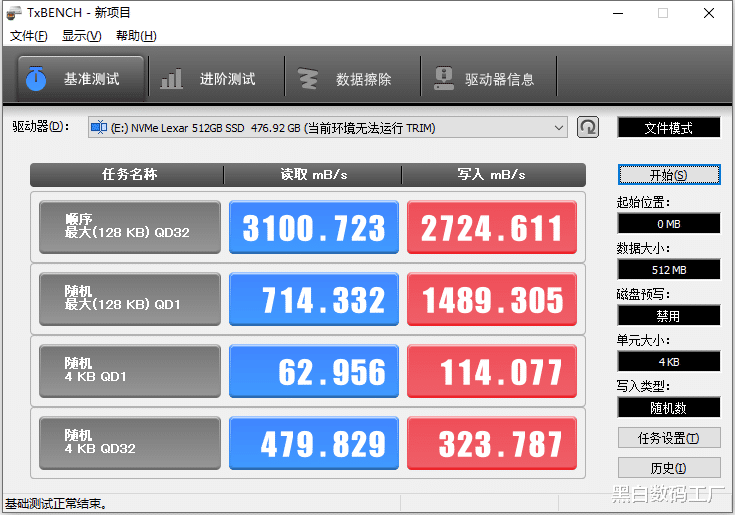This screenshot has width=735, height=515.
Task: Click the 114.077 write result
Action: point(492,371)
